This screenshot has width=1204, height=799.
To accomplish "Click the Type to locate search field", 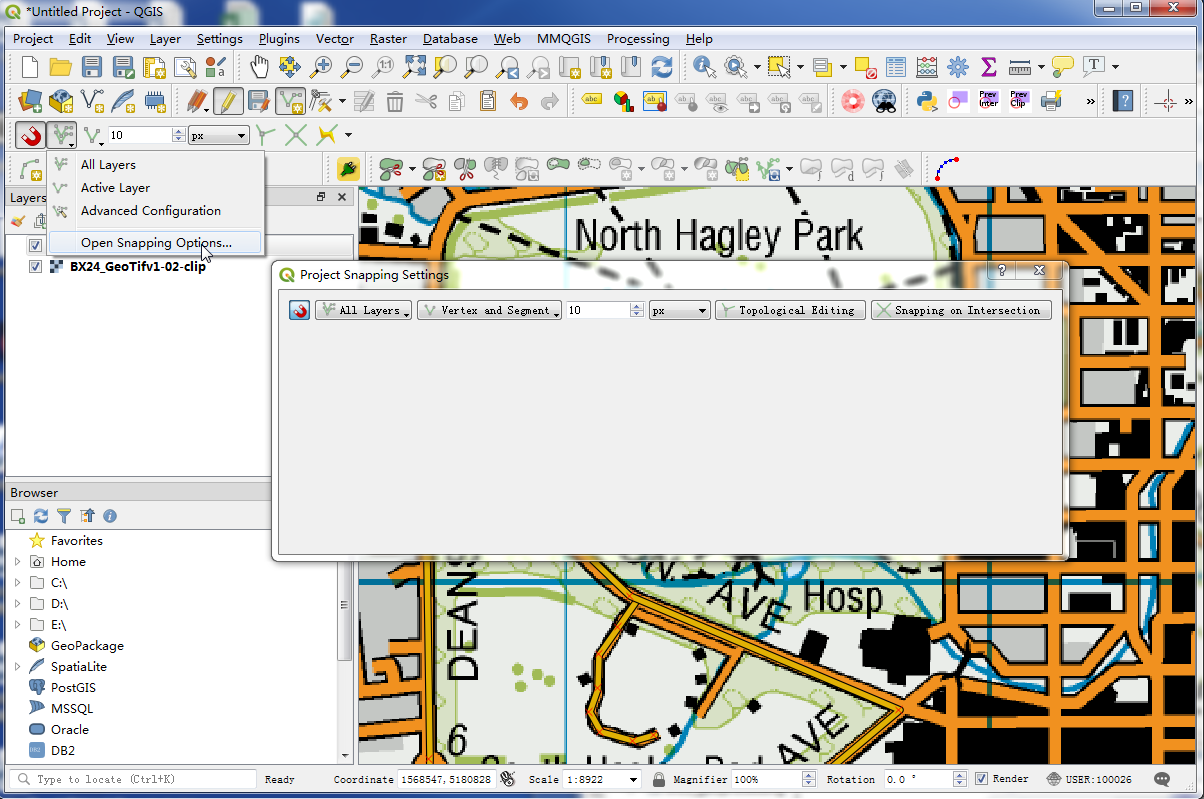I will [x=133, y=780].
